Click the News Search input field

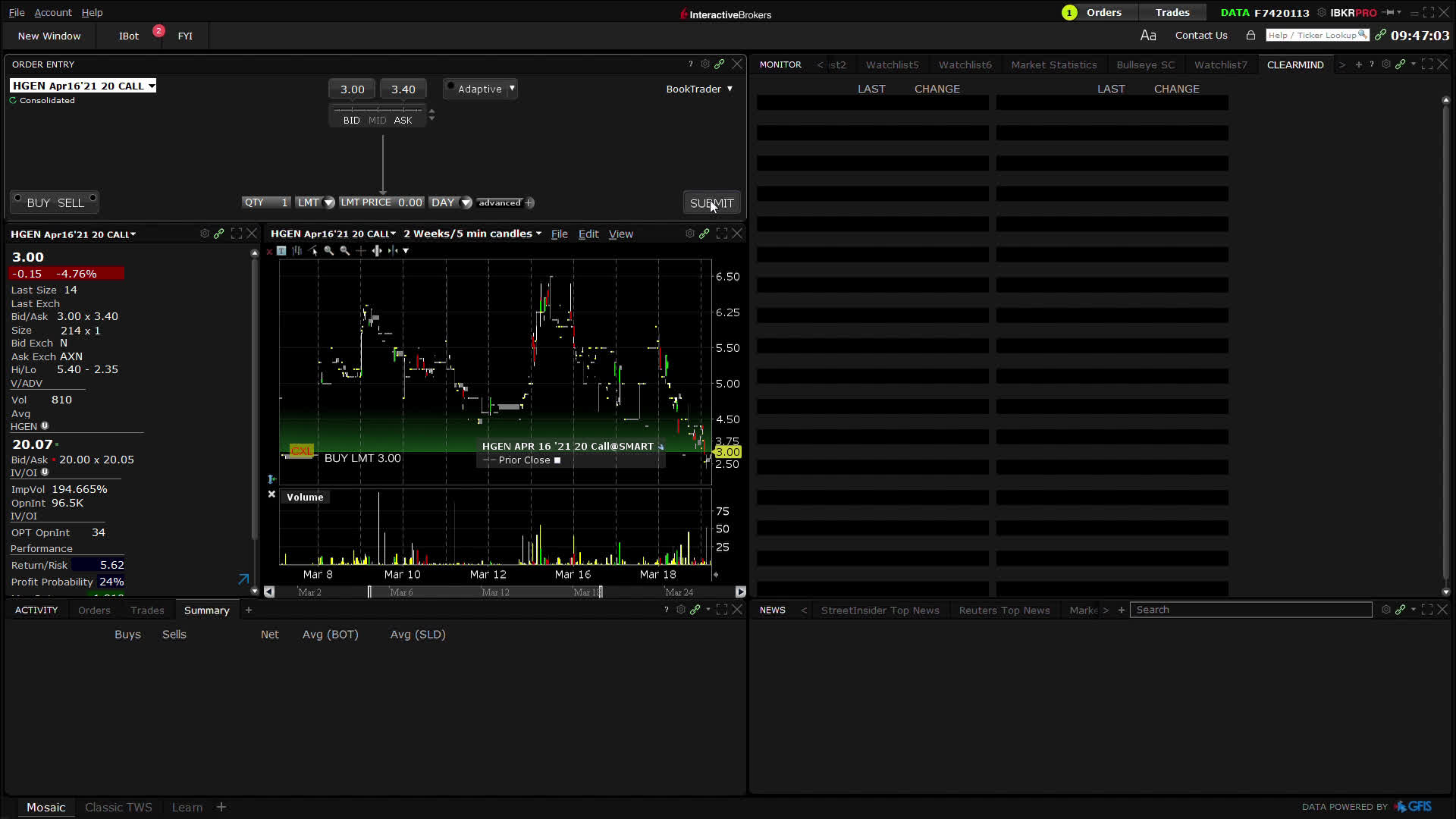click(x=1250, y=610)
